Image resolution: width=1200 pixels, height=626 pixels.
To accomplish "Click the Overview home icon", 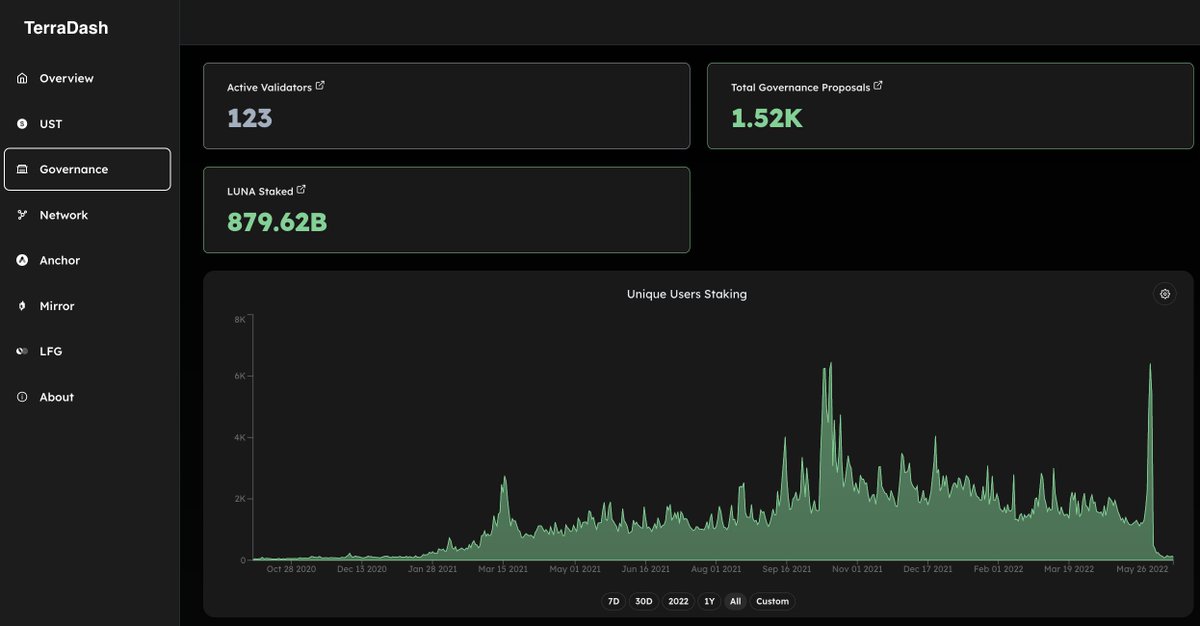I will [22, 78].
